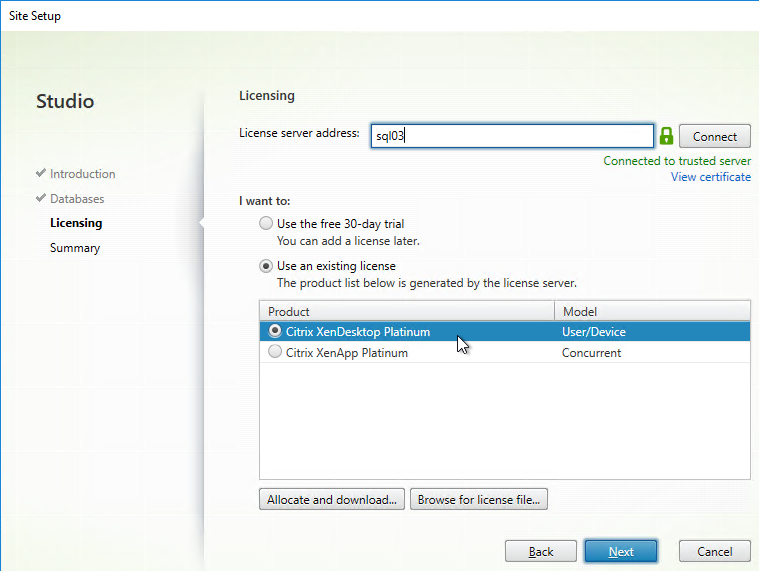Select the free 30-day trial option
The height and width of the screenshot is (571, 759).
pos(266,223)
